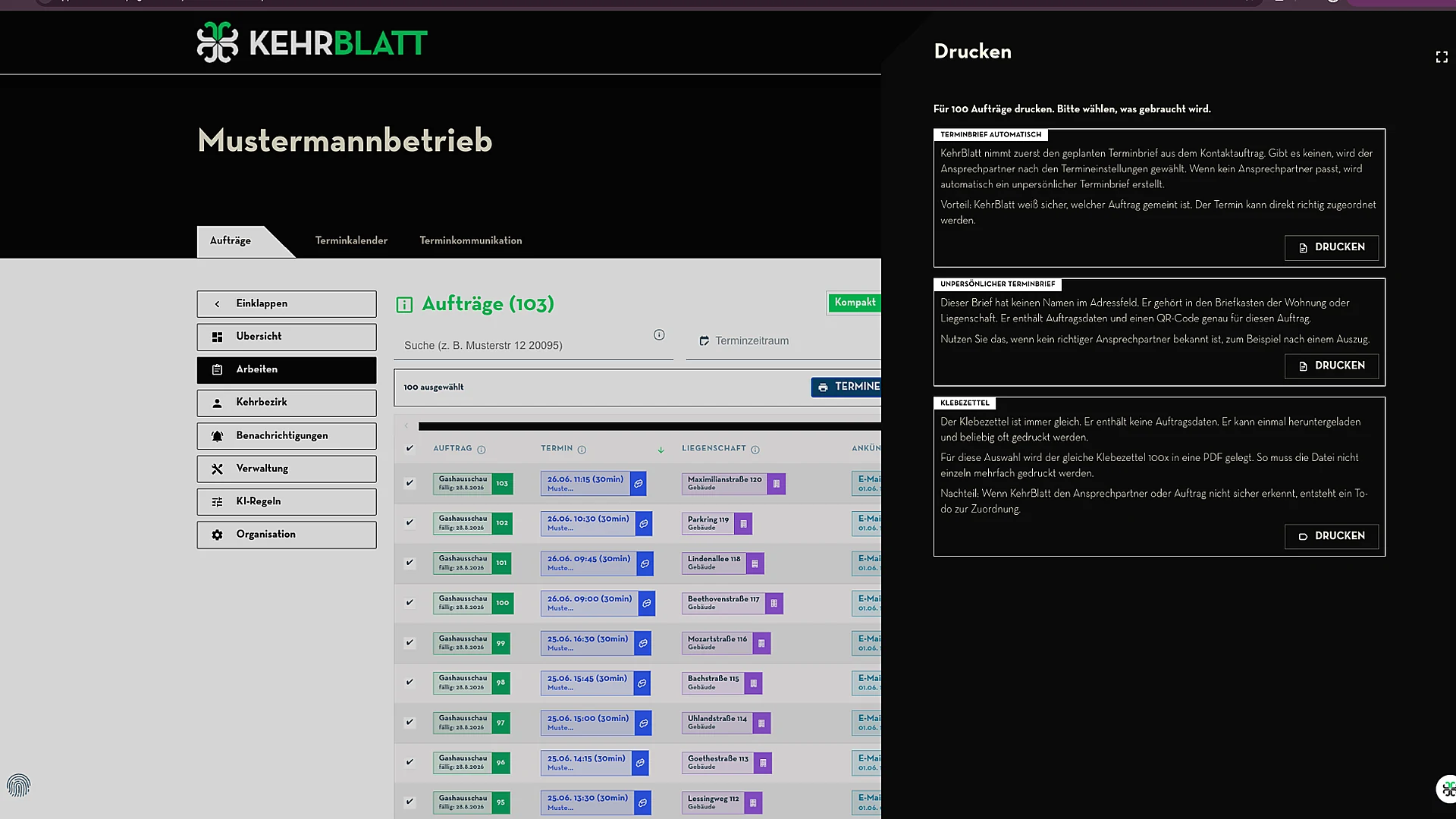Open the Aufträge tab
This screenshot has height=819, width=1456.
(231, 241)
